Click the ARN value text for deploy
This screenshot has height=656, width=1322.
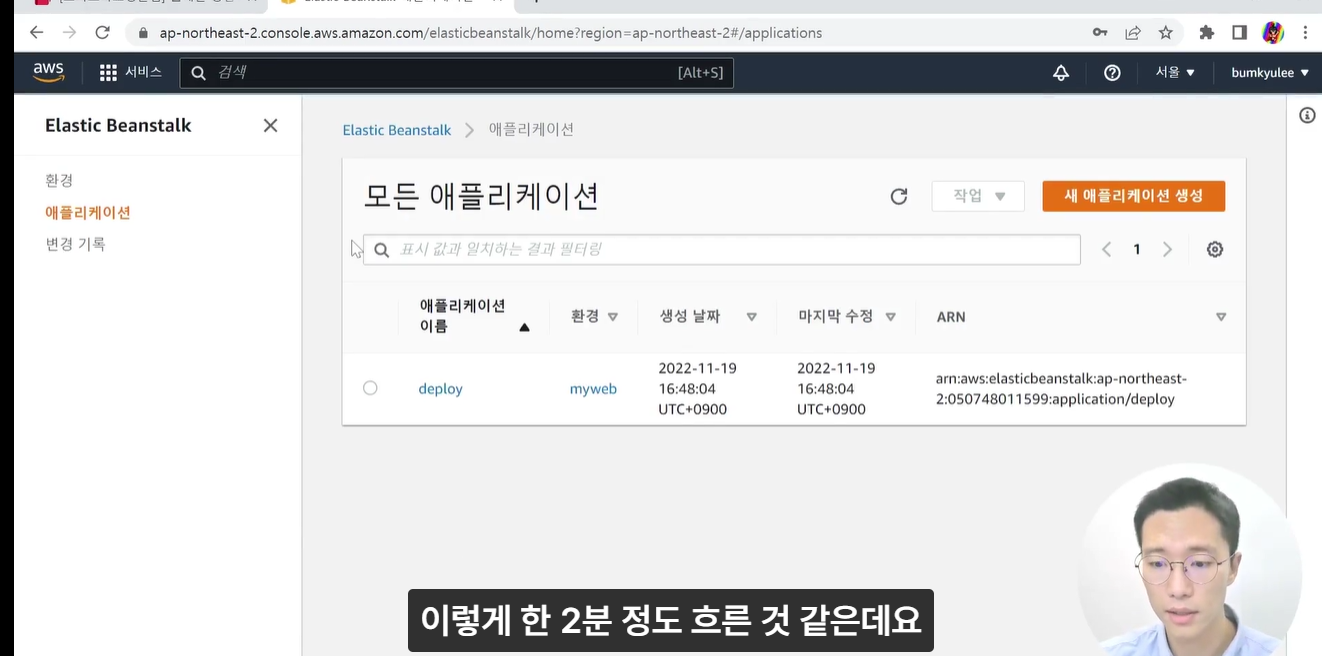click(x=1061, y=389)
